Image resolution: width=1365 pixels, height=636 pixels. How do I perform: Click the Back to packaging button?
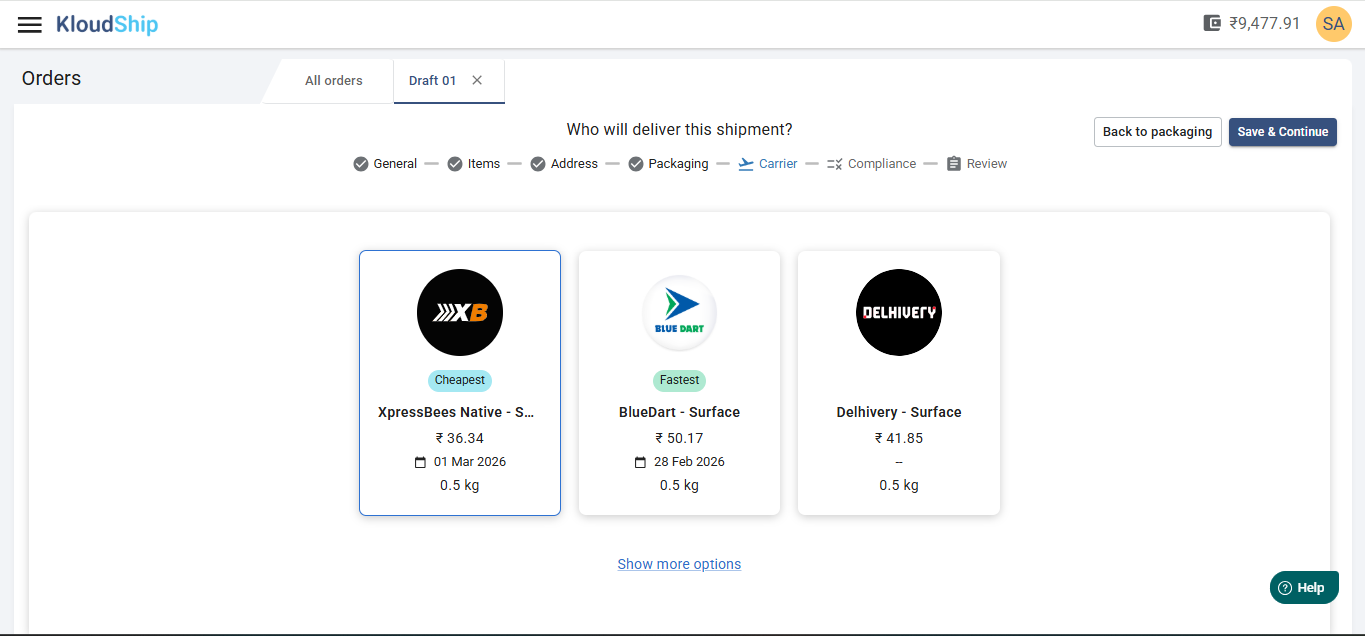coord(1157,132)
